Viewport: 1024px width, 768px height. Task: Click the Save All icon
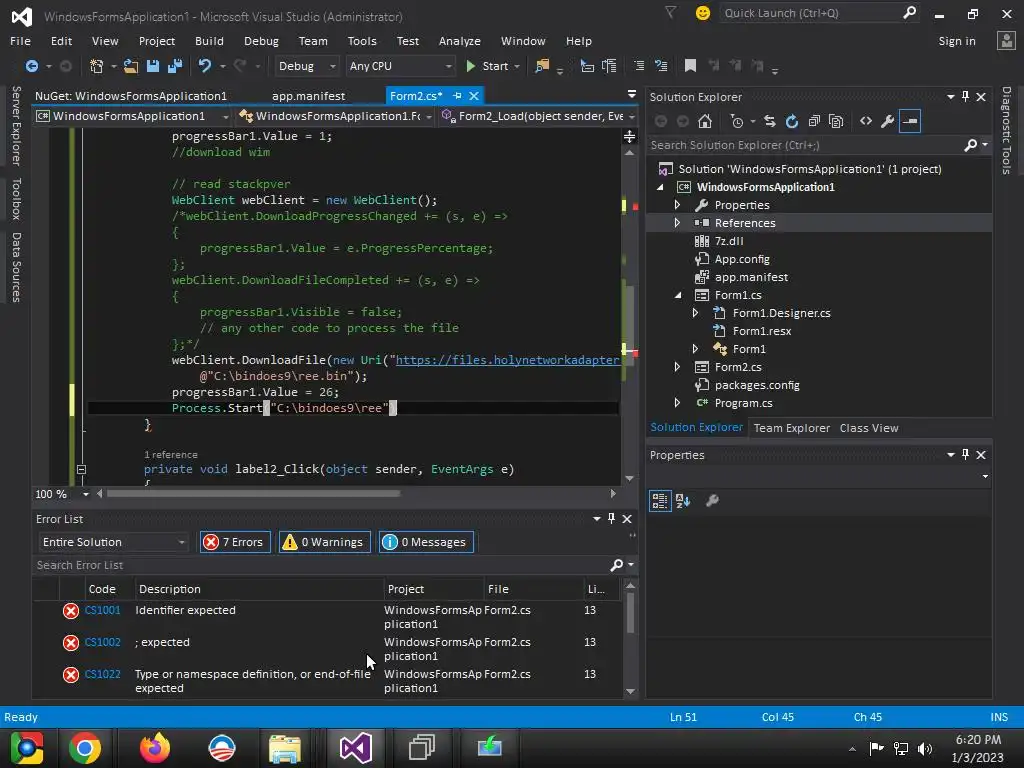(175, 66)
